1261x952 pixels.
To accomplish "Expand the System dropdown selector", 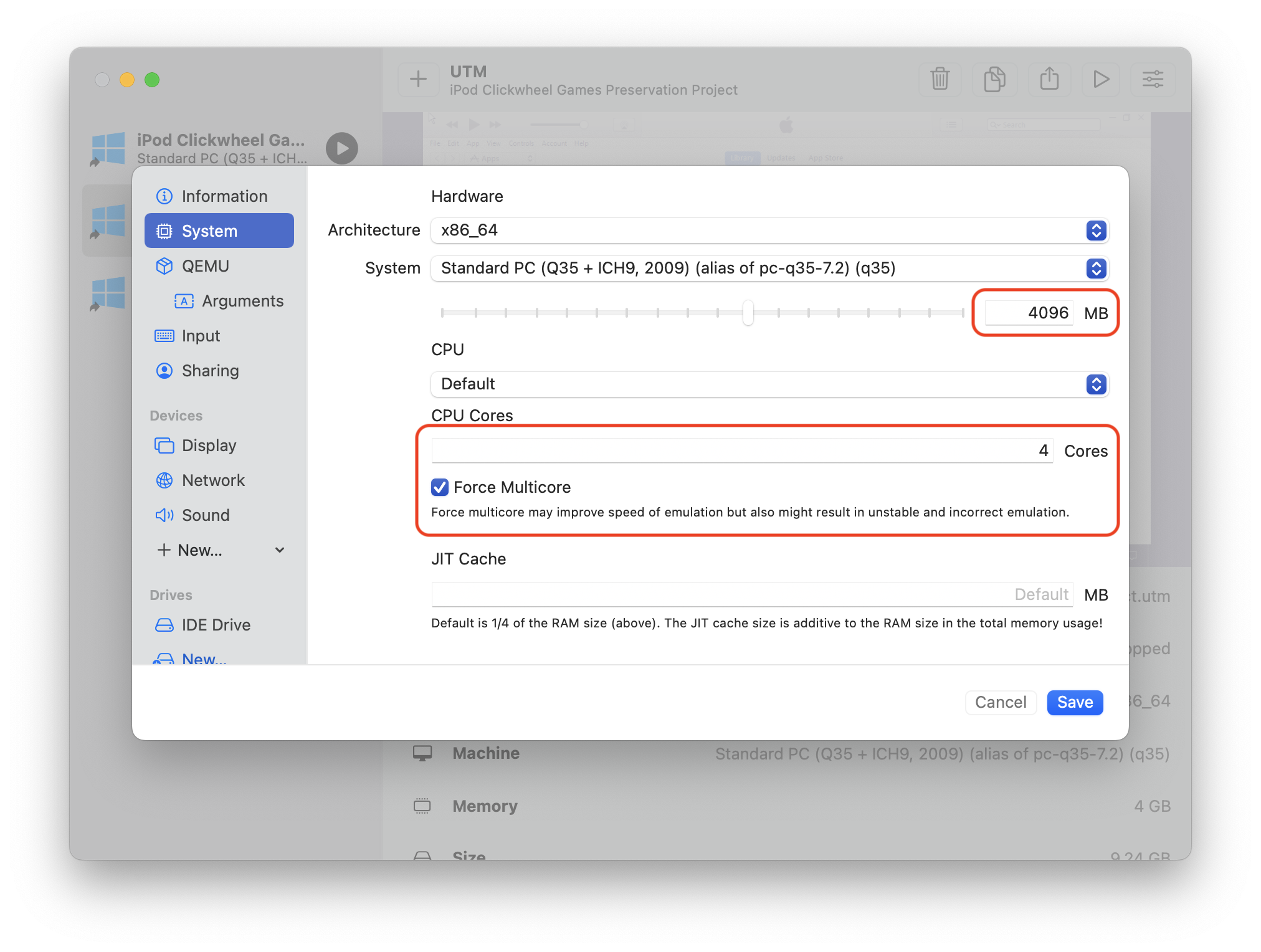I will [1097, 268].
